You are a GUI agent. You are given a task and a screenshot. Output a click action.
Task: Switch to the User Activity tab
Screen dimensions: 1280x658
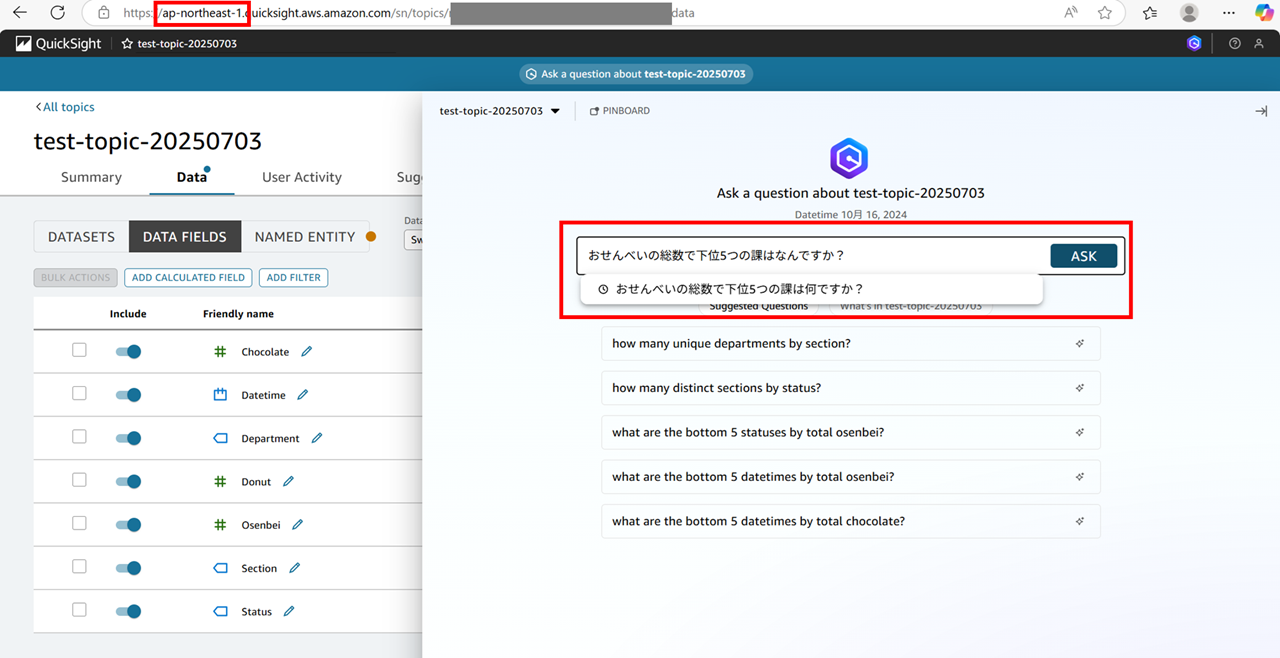[302, 177]
